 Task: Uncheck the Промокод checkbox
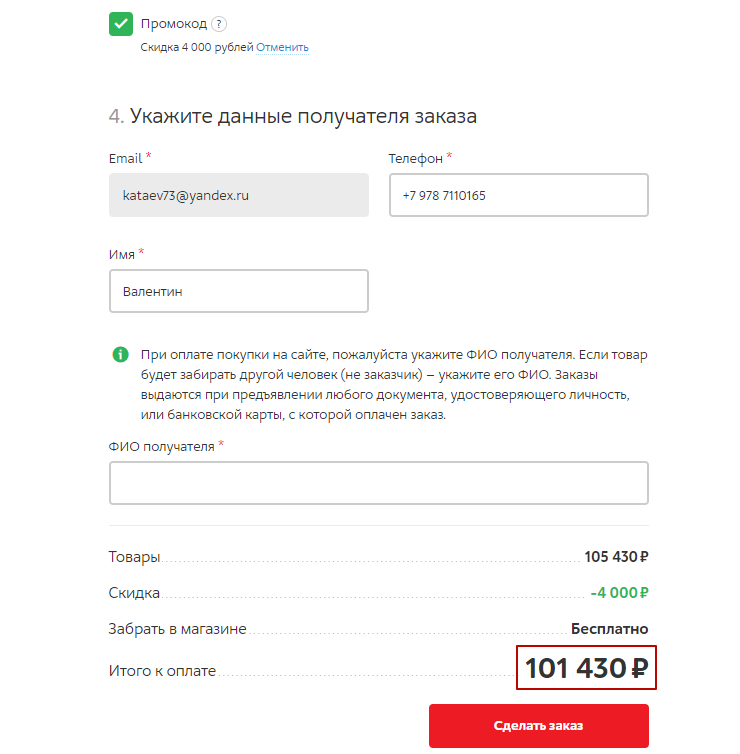[121, 24]
